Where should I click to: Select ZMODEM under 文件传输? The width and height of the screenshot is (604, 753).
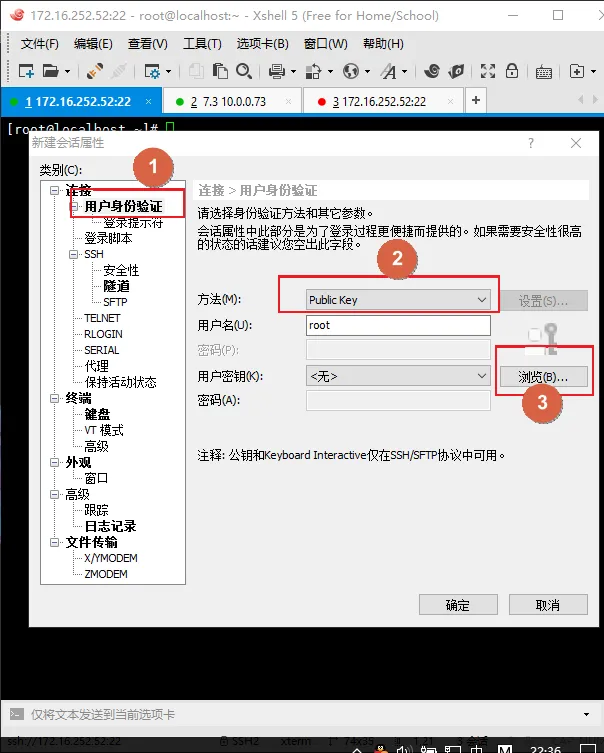click(x=106, y=574)
